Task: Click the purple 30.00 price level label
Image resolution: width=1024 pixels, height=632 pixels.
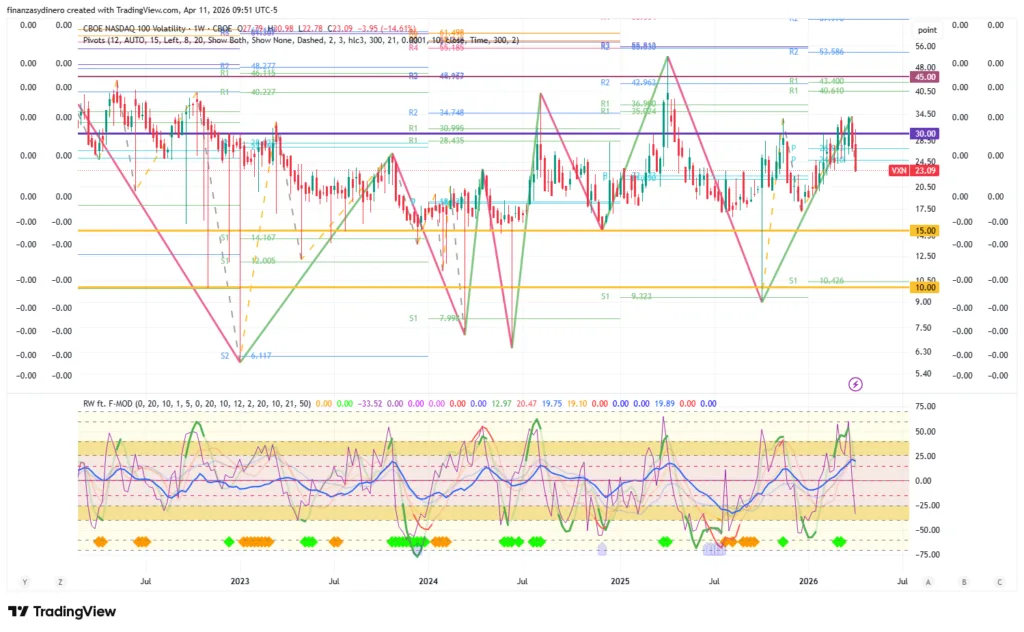Action: point(923,133)
